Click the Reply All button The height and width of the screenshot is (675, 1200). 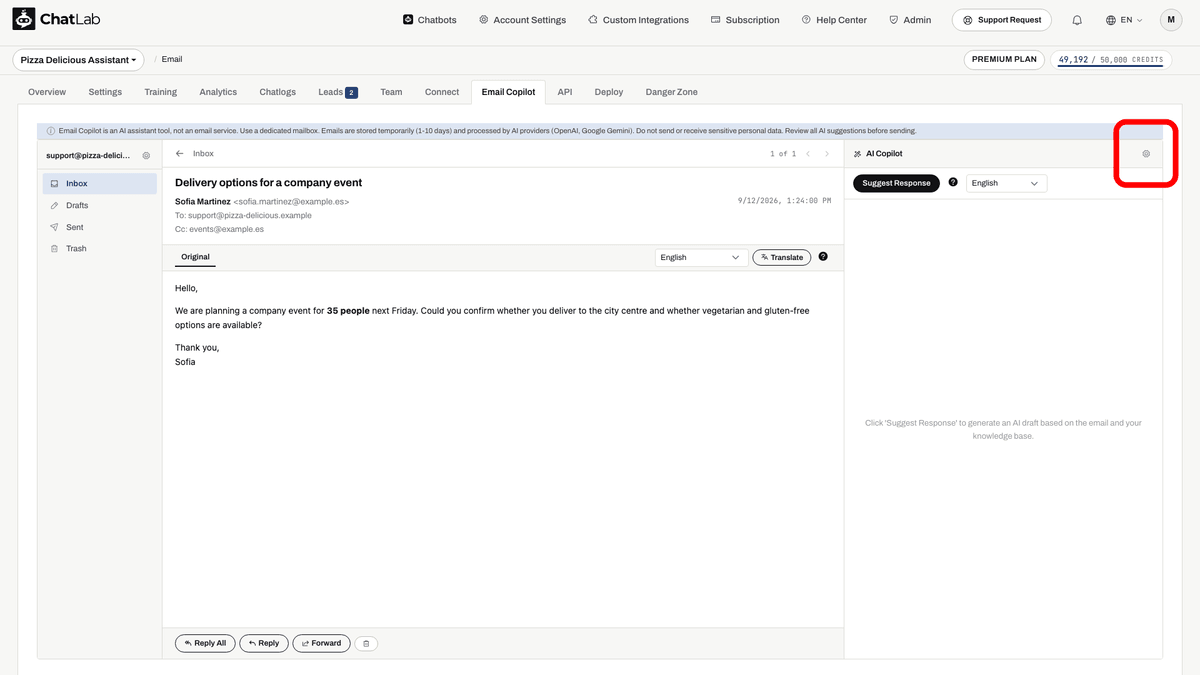[x=205, y=643]
